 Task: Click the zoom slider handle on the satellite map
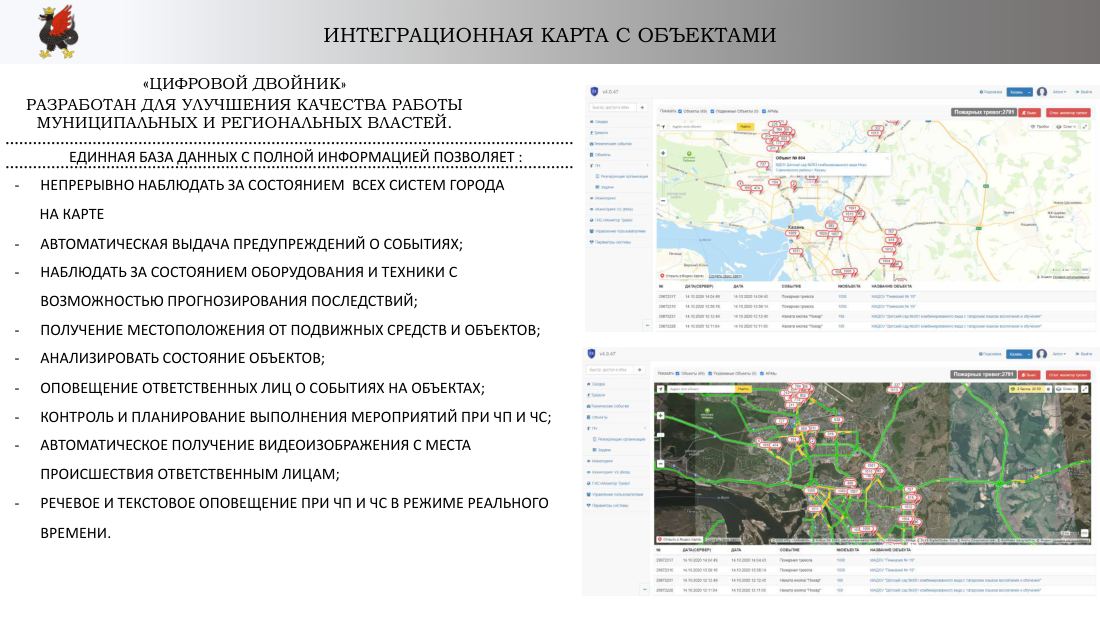[x=660, y=436]
